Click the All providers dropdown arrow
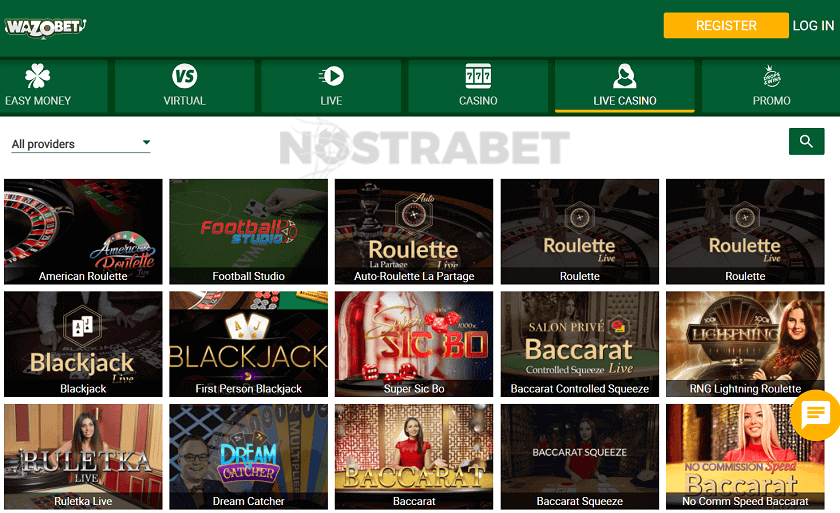 [146, 142]
